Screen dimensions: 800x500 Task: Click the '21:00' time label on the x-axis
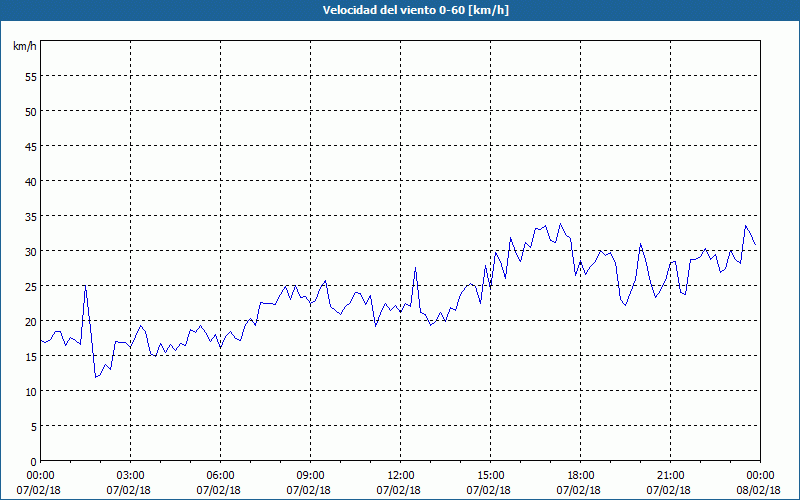pyautogui.click(x=670, y=476)
